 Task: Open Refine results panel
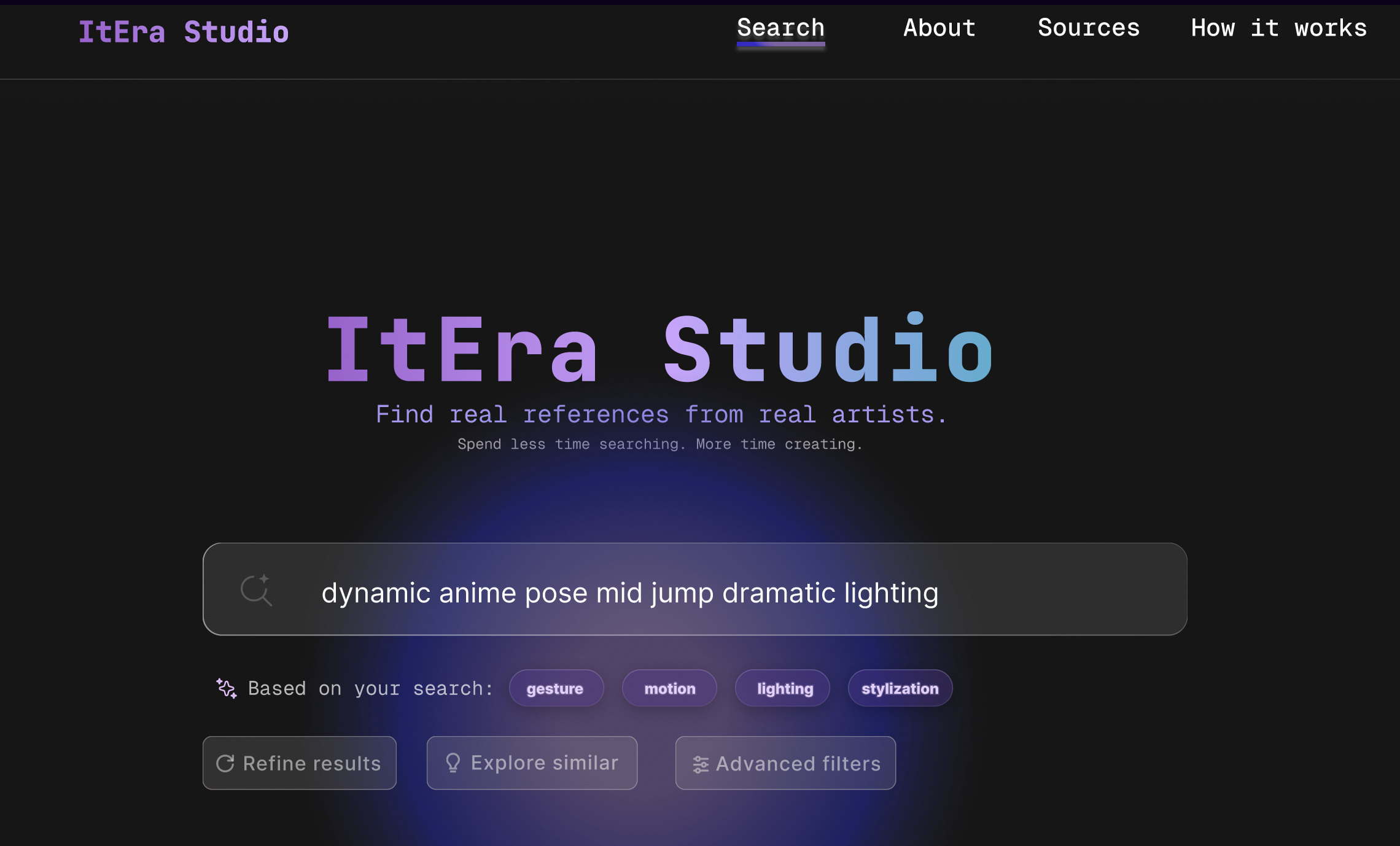(x=299, y=763)
